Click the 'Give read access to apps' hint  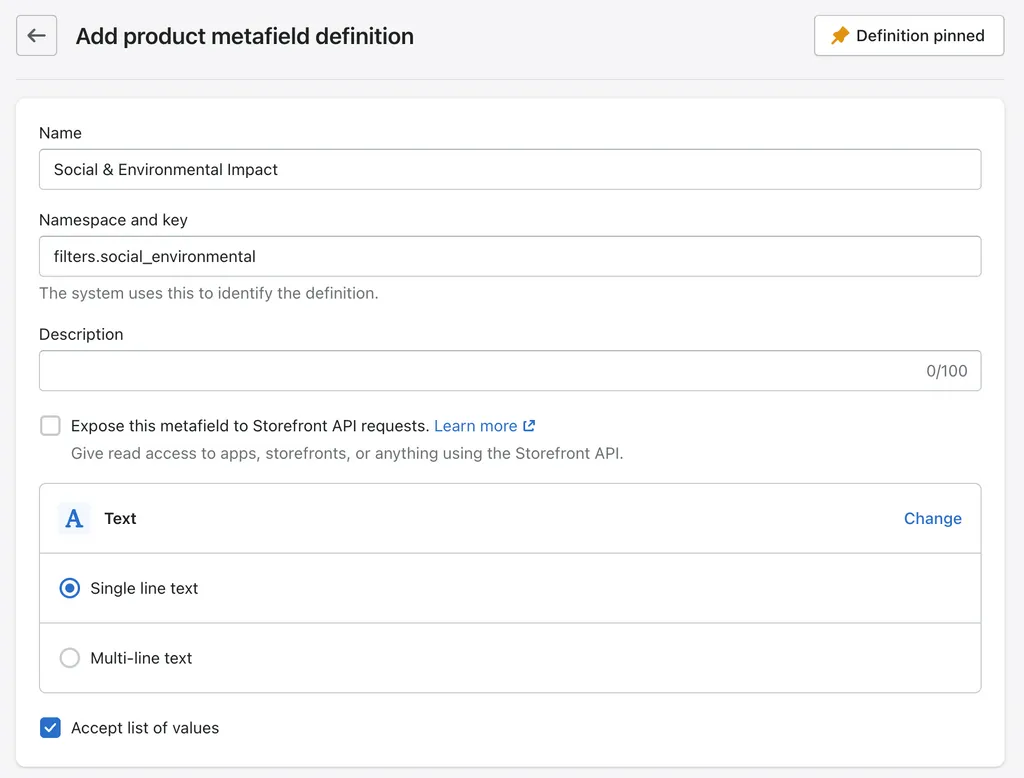[x=347, y=453]
